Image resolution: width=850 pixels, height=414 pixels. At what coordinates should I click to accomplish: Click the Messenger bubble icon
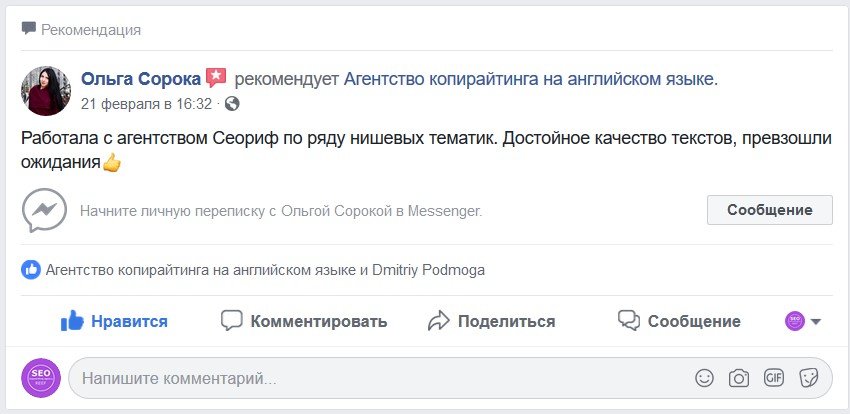click(44, 211)
